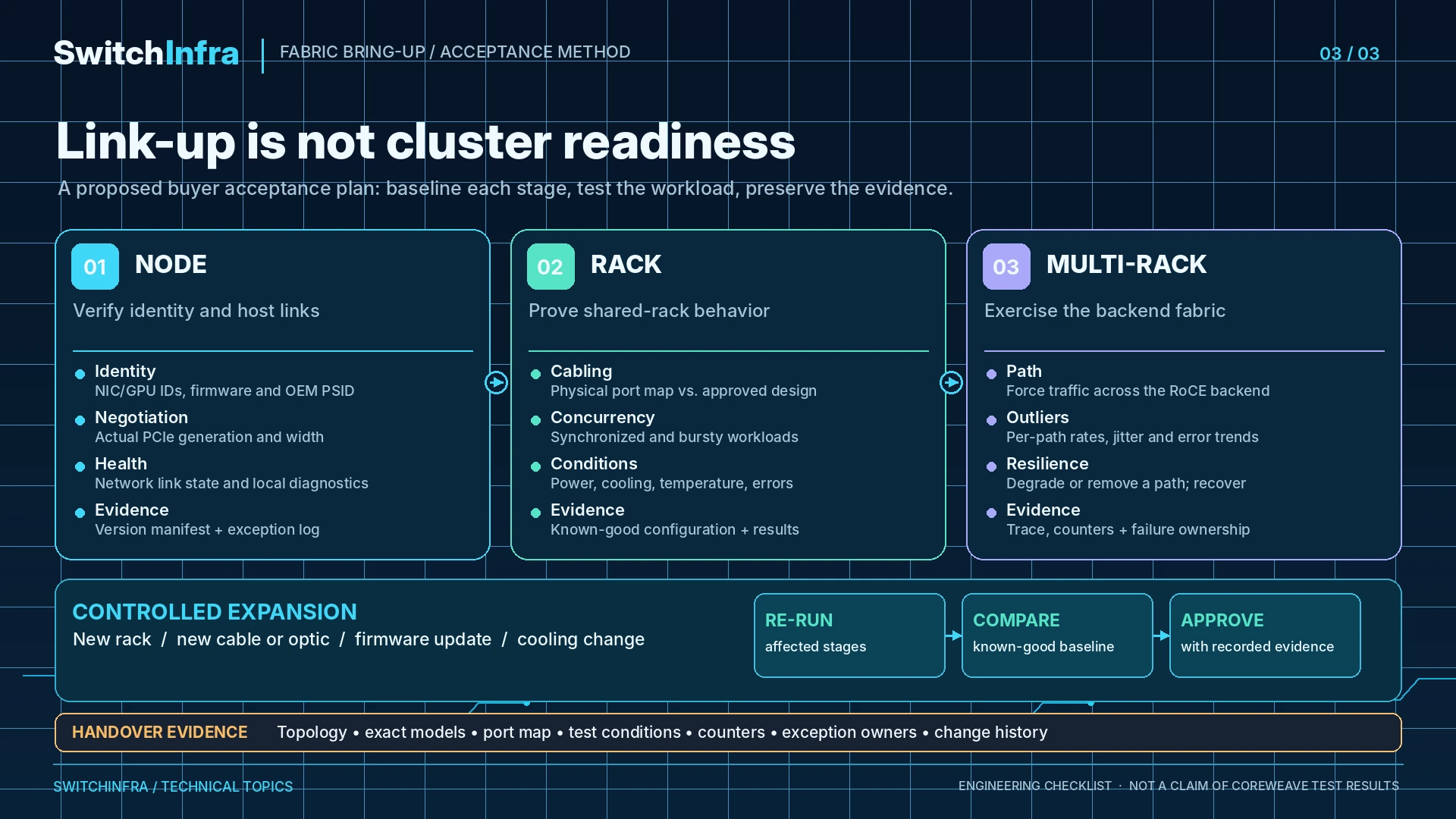
Task: Click 'Trace, counters + failure ownership' text
Action: point(1128,529)
